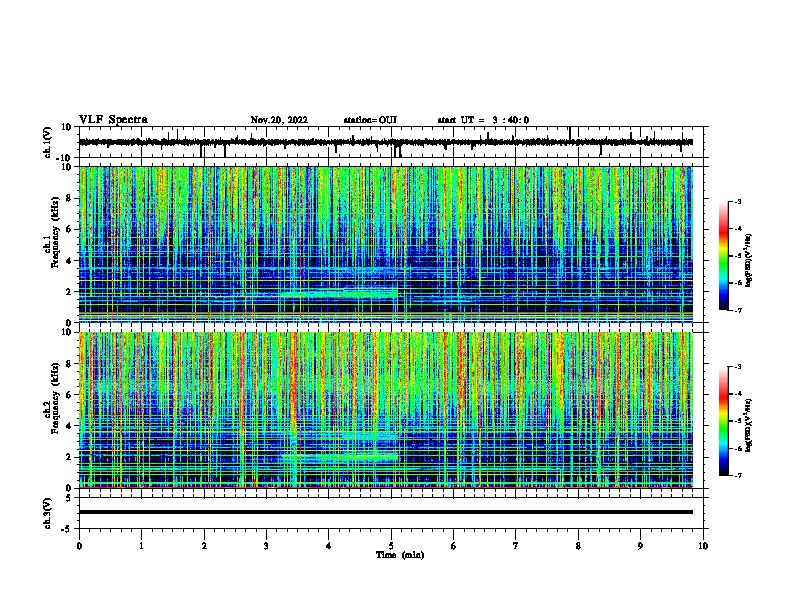Click the 'Time (min)' x-axis label
This screenshot has height=612, width=792.
[400, 555]
